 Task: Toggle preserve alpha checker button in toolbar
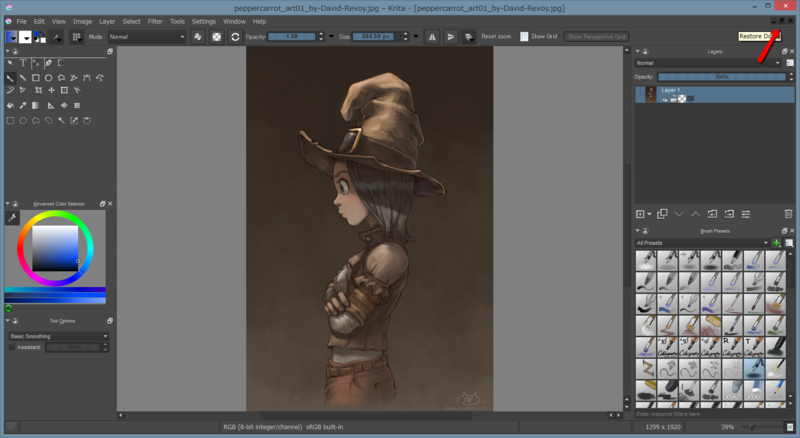[x=217, y=37]
